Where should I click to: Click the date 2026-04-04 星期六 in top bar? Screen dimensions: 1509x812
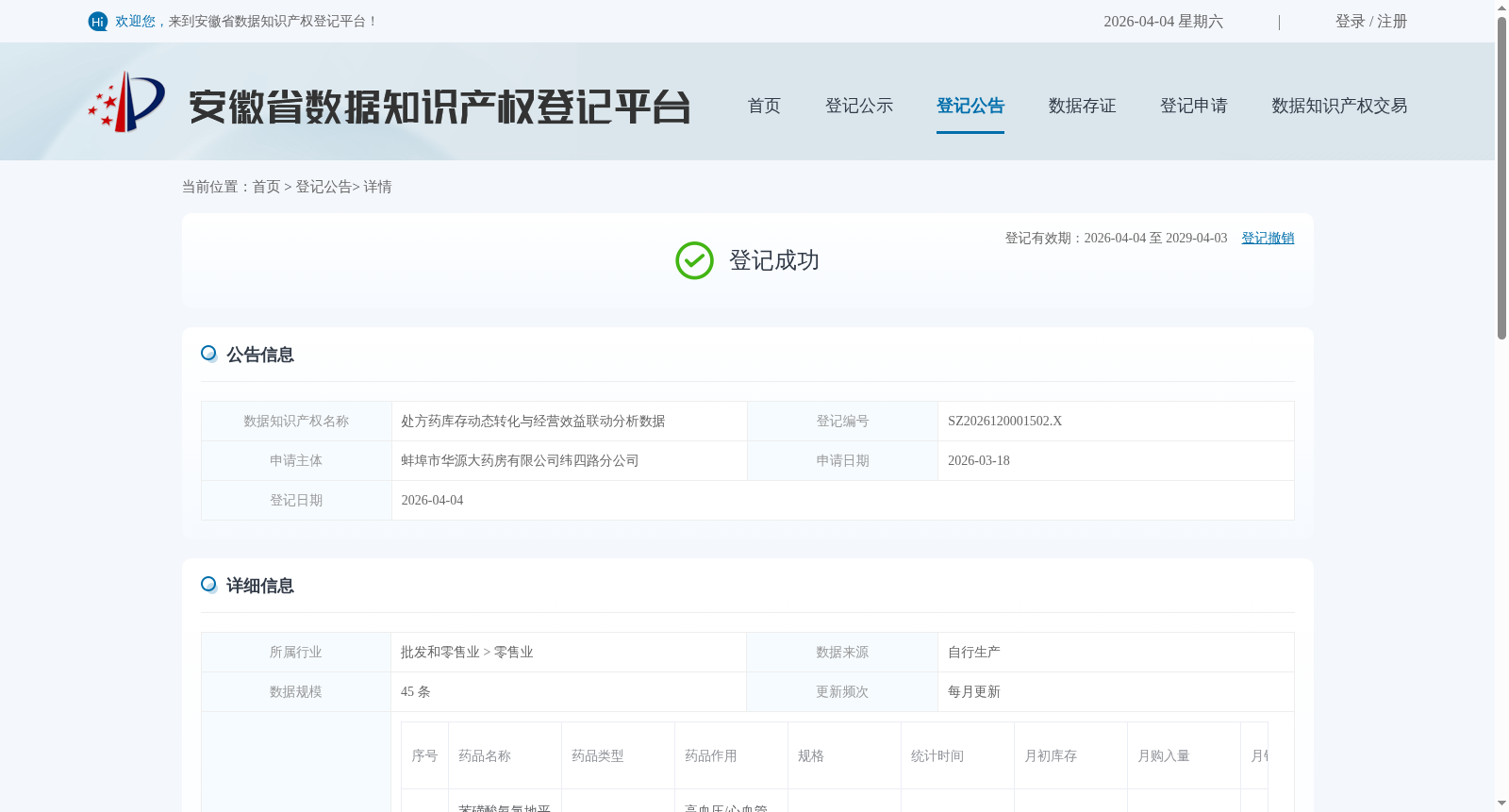[x=1163, y=22]
